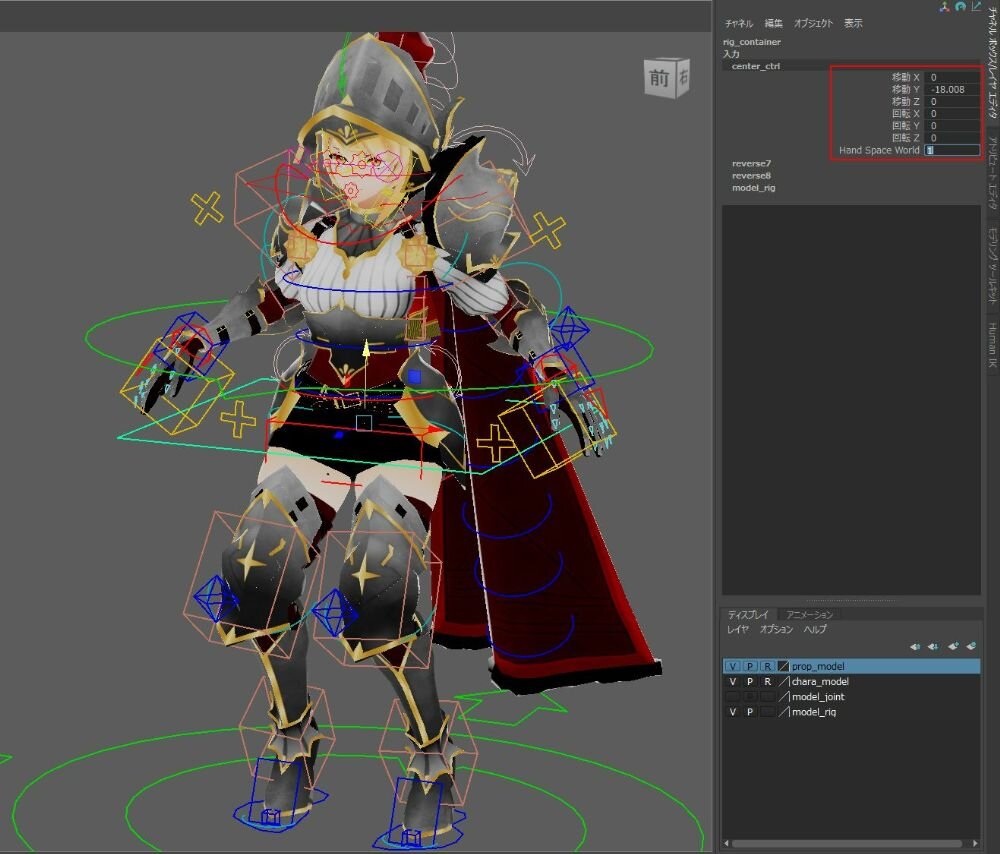Open the オブジェクト menu in channel box
Viewport: 1000px width, 854px height.
813,23
